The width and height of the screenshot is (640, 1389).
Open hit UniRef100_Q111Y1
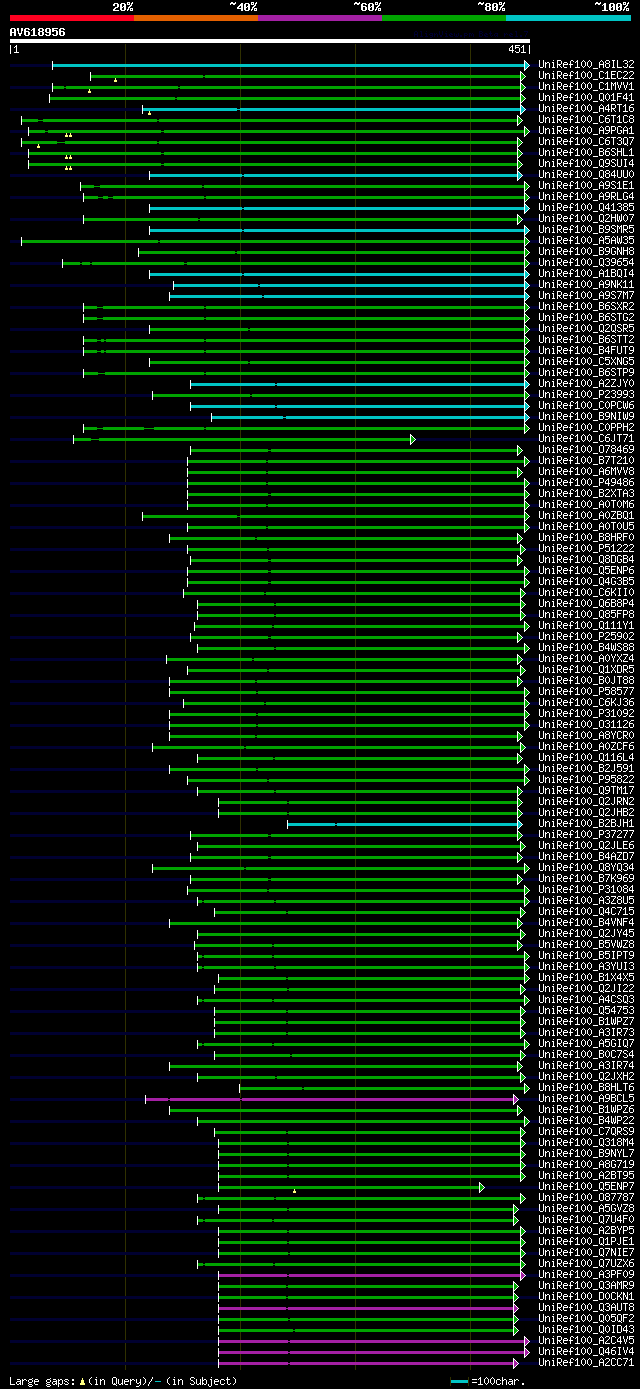pyautogui.click(x=586, y=626)
